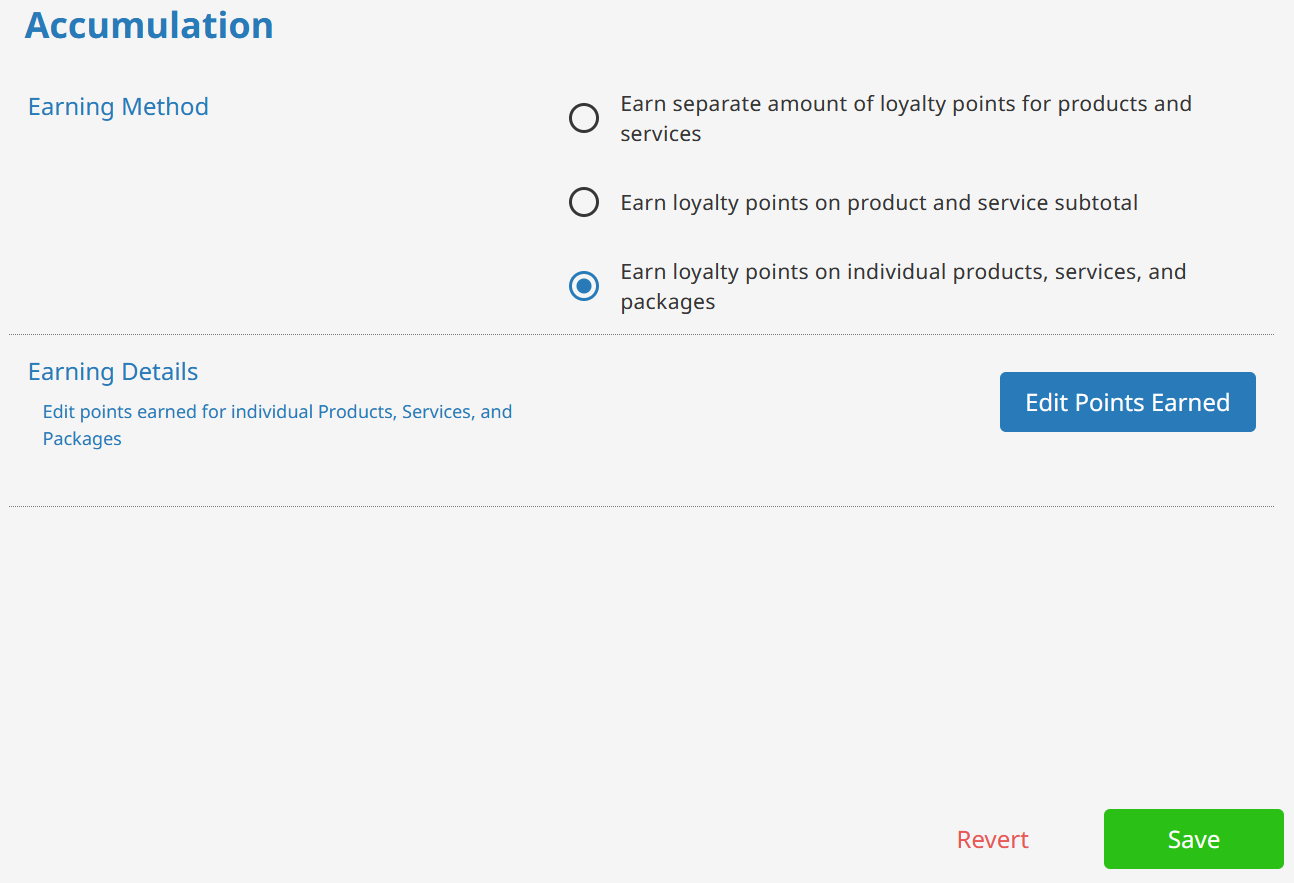The width and height of the screenshot is (1294, 883).
Task: Click the divider line below Earning Details
Action: (x=640, y=506)
